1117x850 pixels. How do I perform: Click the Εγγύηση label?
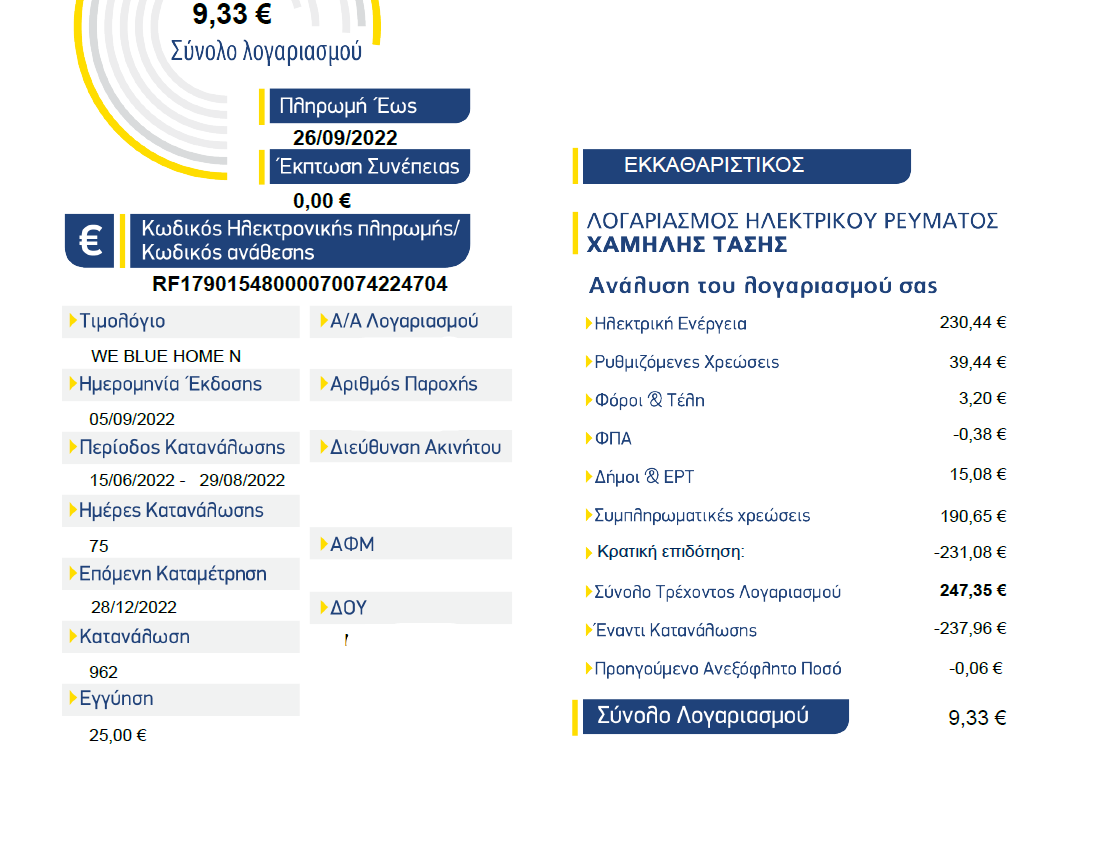(x=116, y=699)
